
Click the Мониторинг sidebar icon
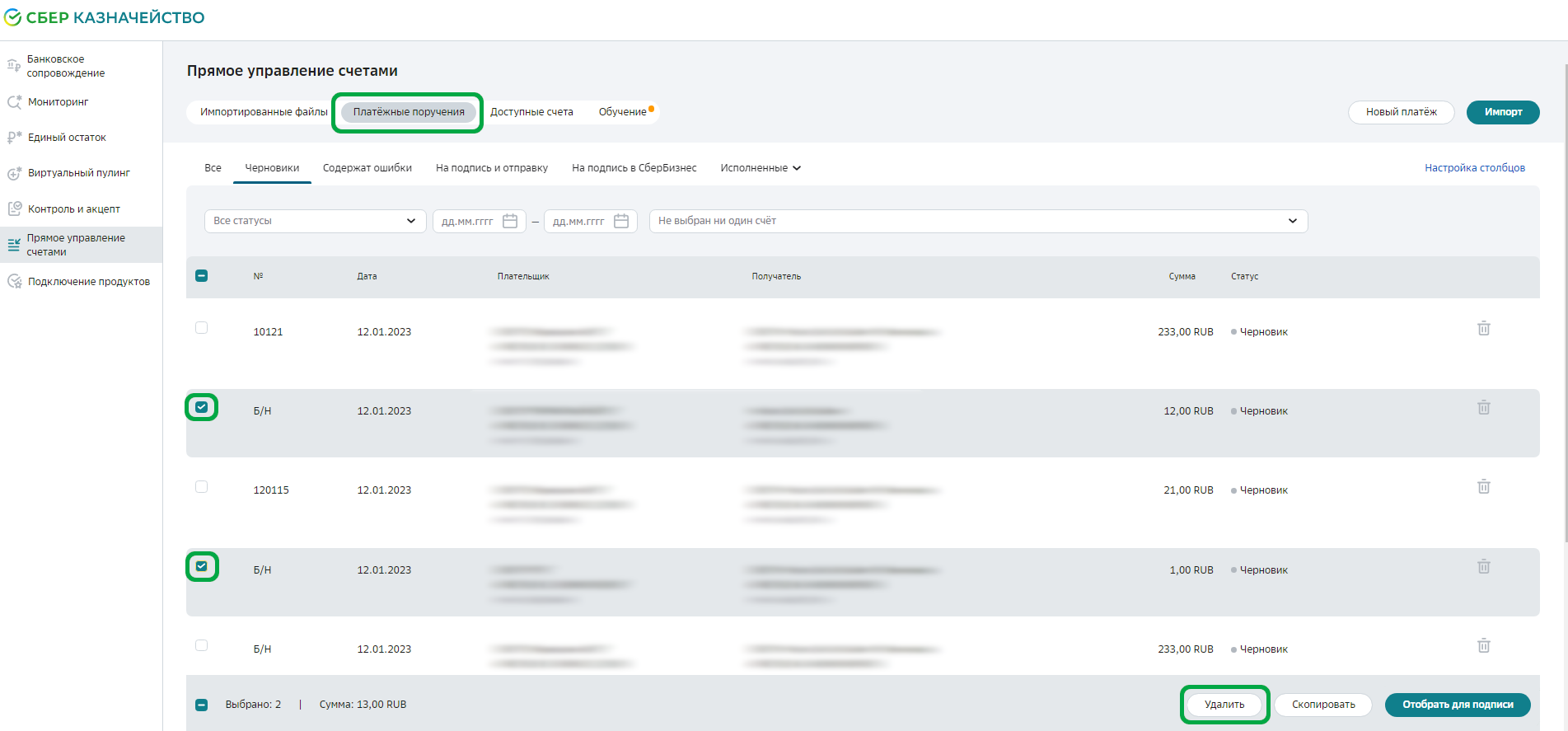[x=14, y=102]
